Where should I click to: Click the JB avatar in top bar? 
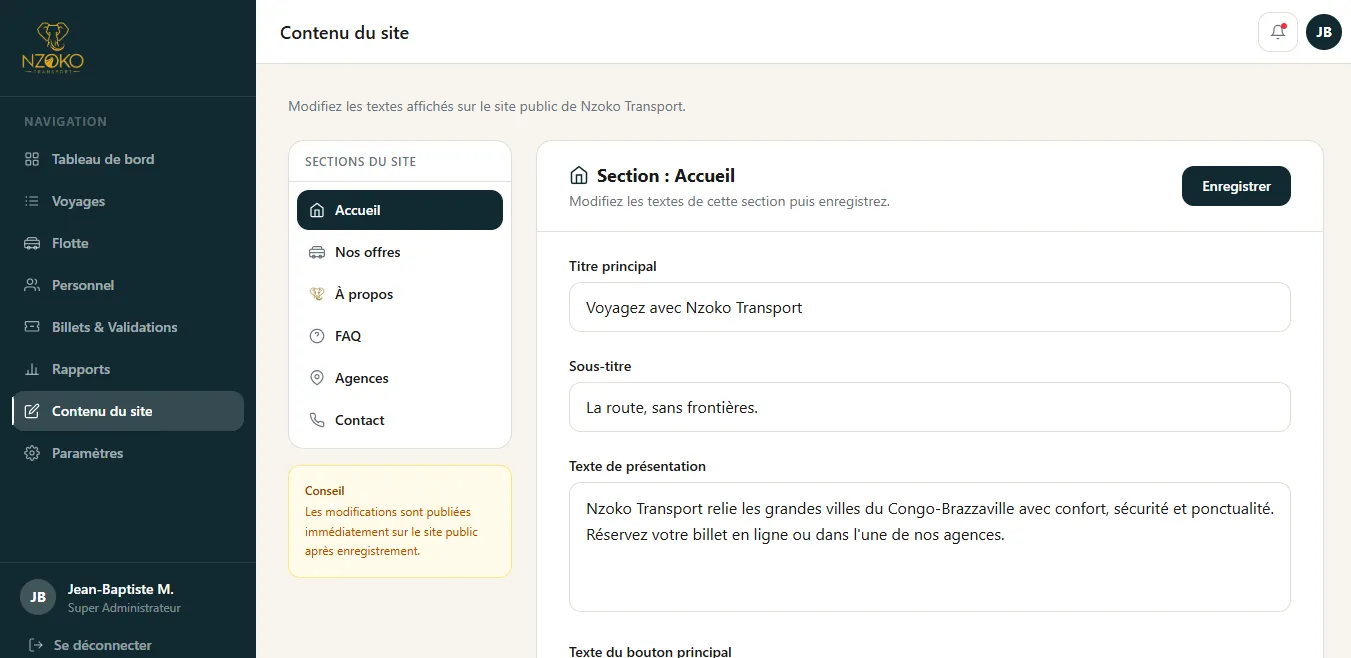coord(1324,32)
